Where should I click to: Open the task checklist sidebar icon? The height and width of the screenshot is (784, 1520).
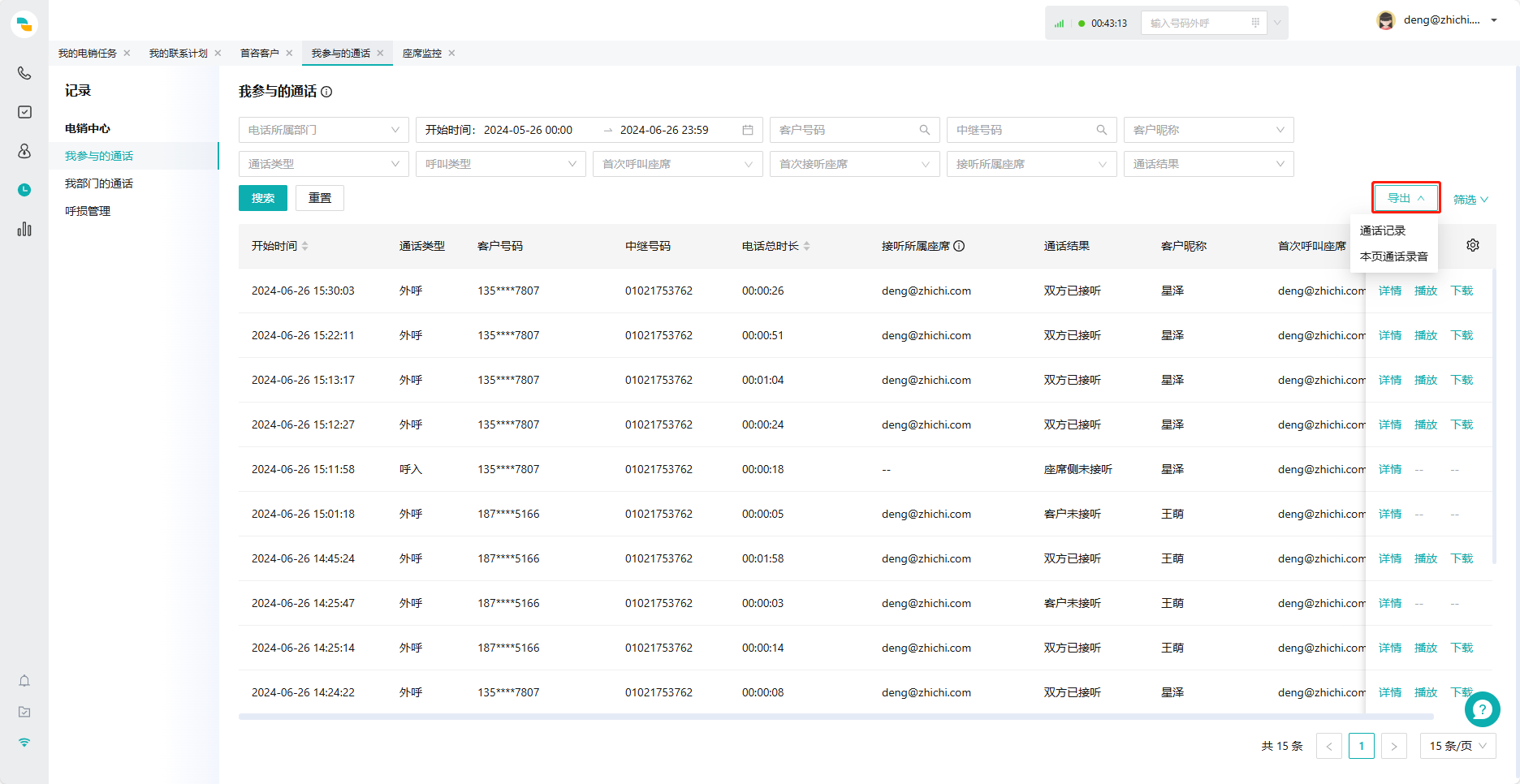pos(24,112)
